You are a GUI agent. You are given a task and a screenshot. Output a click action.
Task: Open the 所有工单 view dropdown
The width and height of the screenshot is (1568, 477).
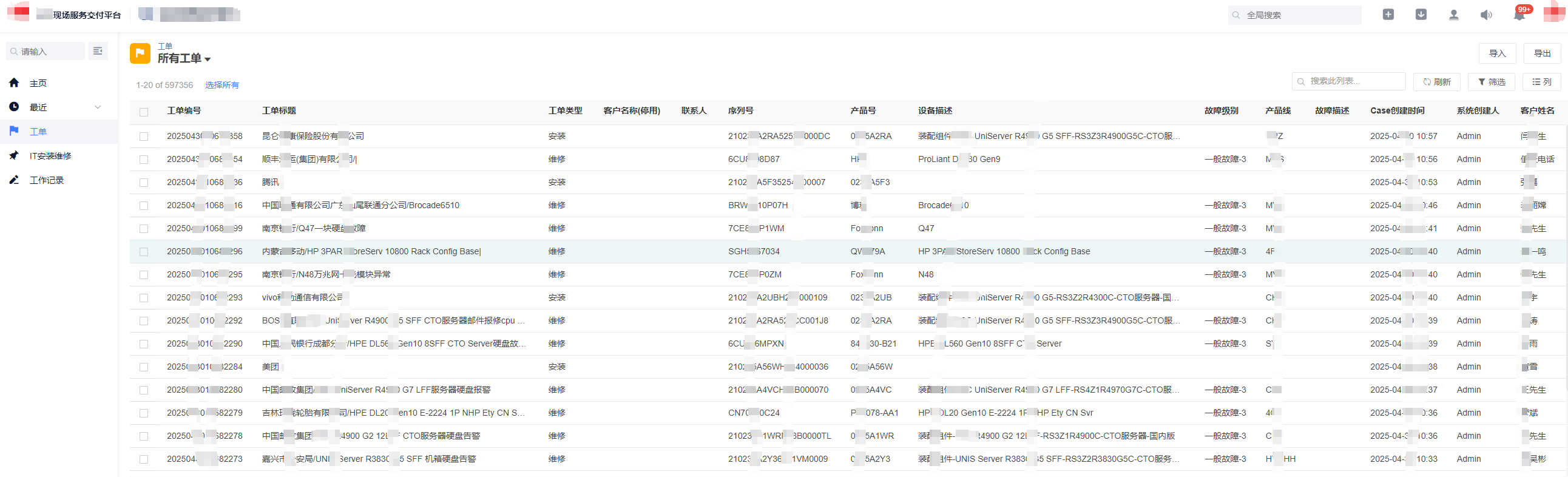tap(184, 58)
